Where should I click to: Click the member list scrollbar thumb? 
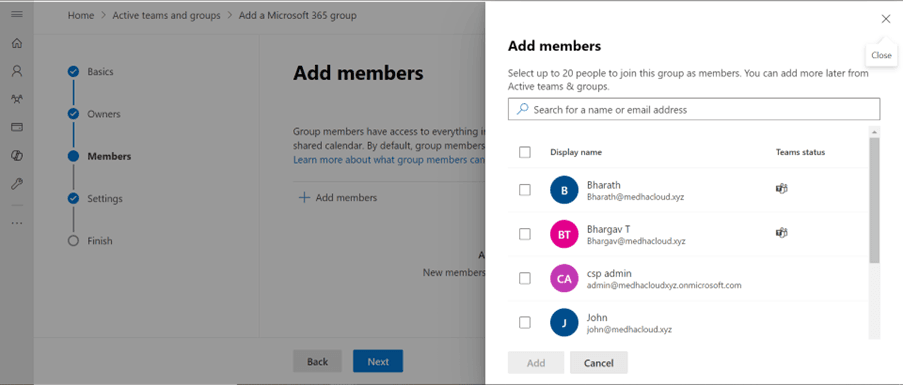pos(875,201)
